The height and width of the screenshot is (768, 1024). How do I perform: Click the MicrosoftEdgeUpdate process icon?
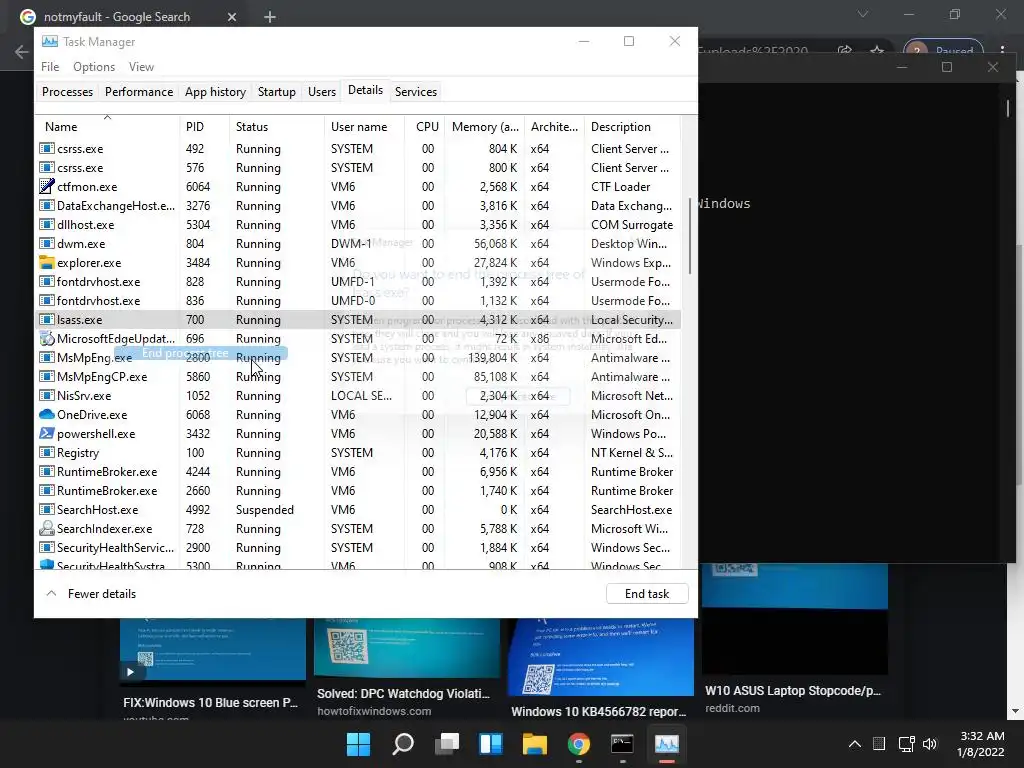point(46,338)
